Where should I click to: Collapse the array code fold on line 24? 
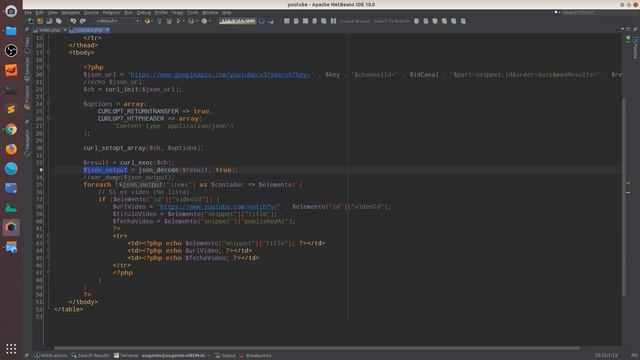coord(48,104)
